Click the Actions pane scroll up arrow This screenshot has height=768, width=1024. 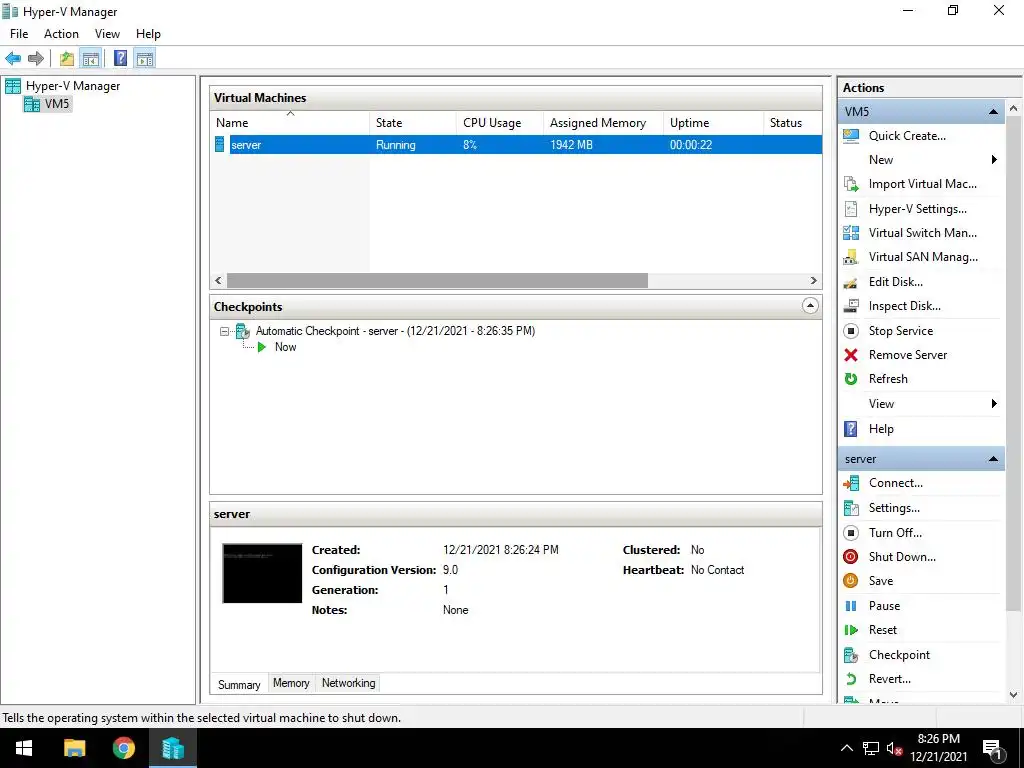click(x=1014, y=108)
